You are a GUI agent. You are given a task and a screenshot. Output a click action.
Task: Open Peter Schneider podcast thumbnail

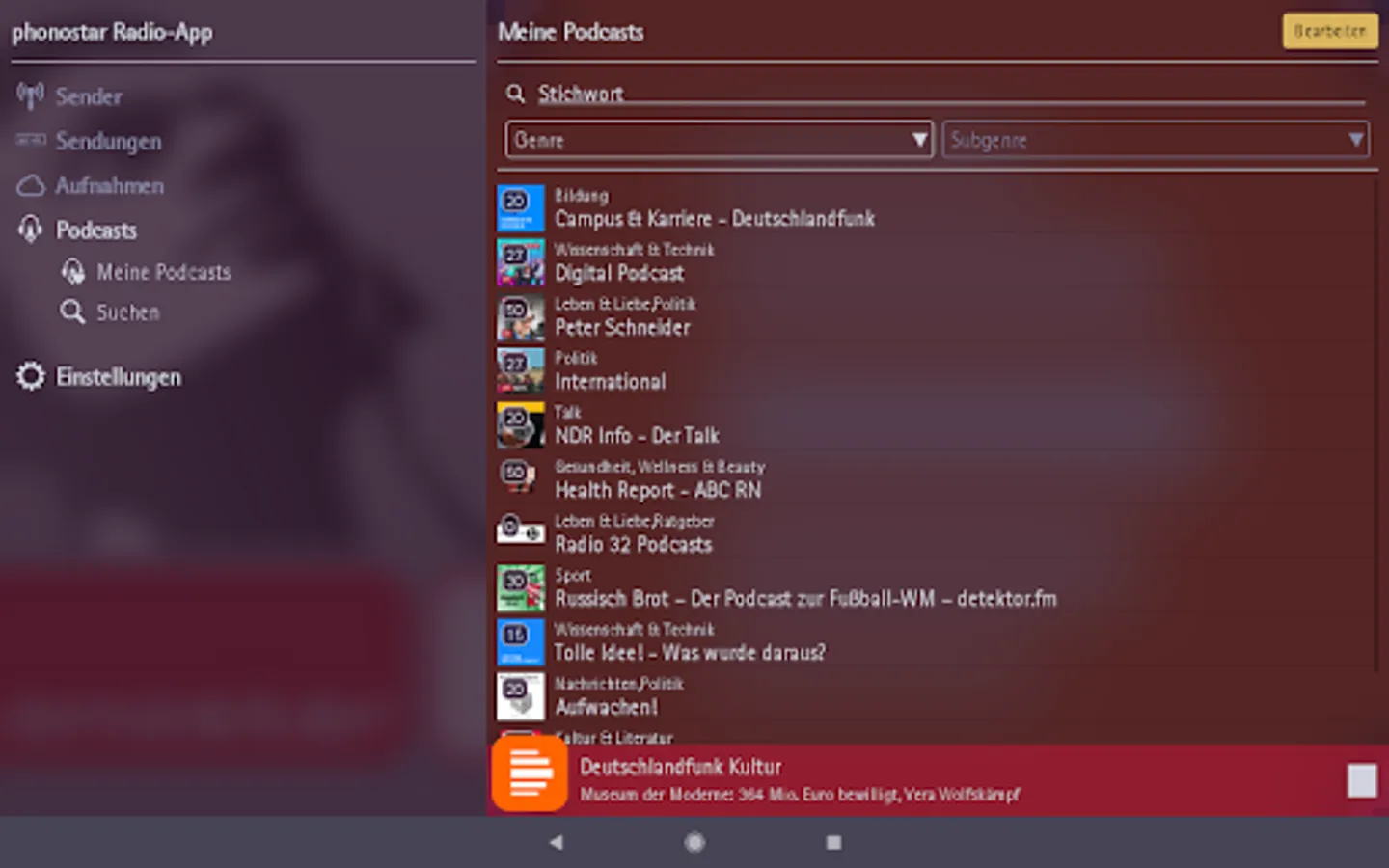521,317
